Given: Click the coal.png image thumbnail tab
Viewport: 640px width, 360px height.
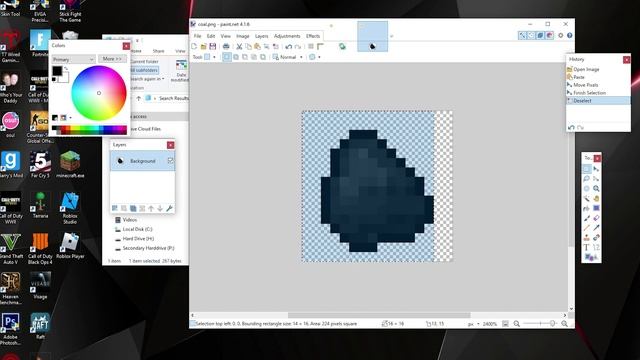Looking at the screenshot, I should [373, 36].
